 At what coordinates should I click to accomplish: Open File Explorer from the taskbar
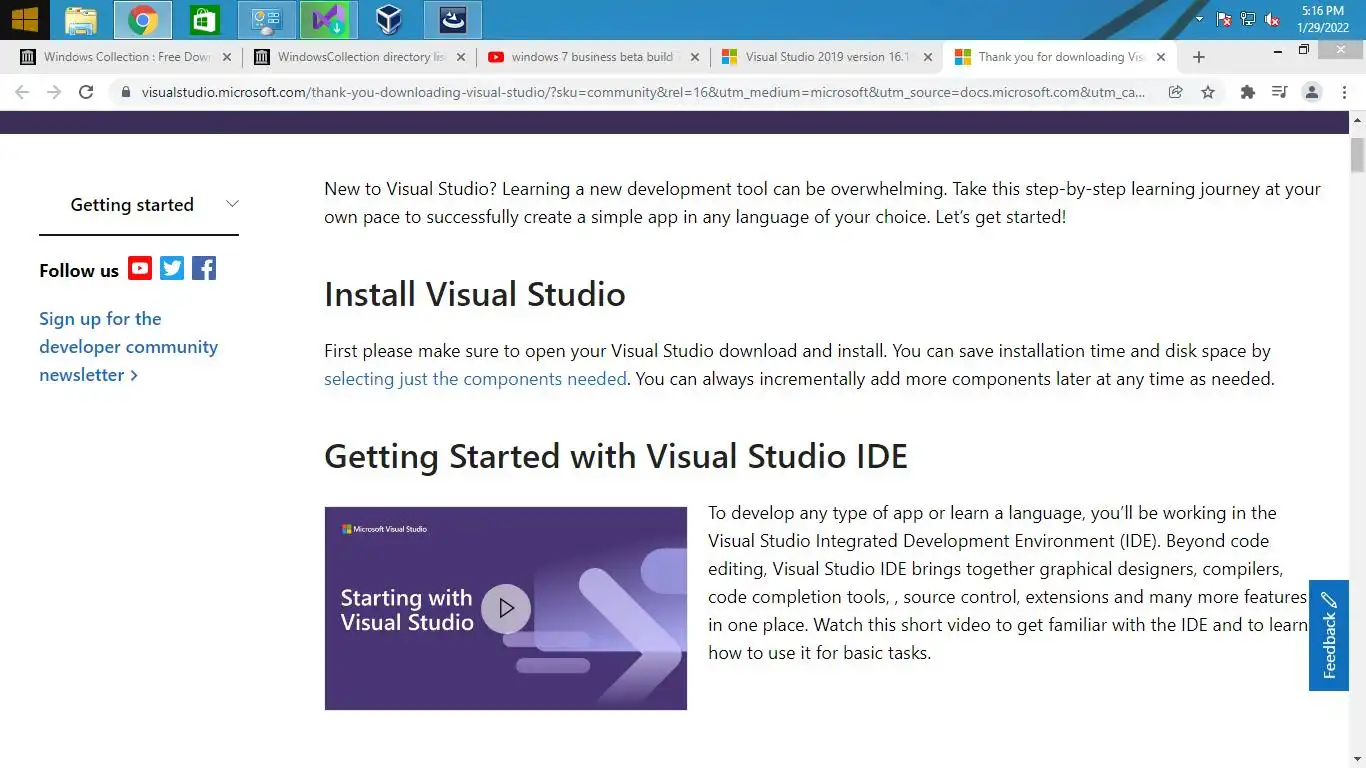81,20
